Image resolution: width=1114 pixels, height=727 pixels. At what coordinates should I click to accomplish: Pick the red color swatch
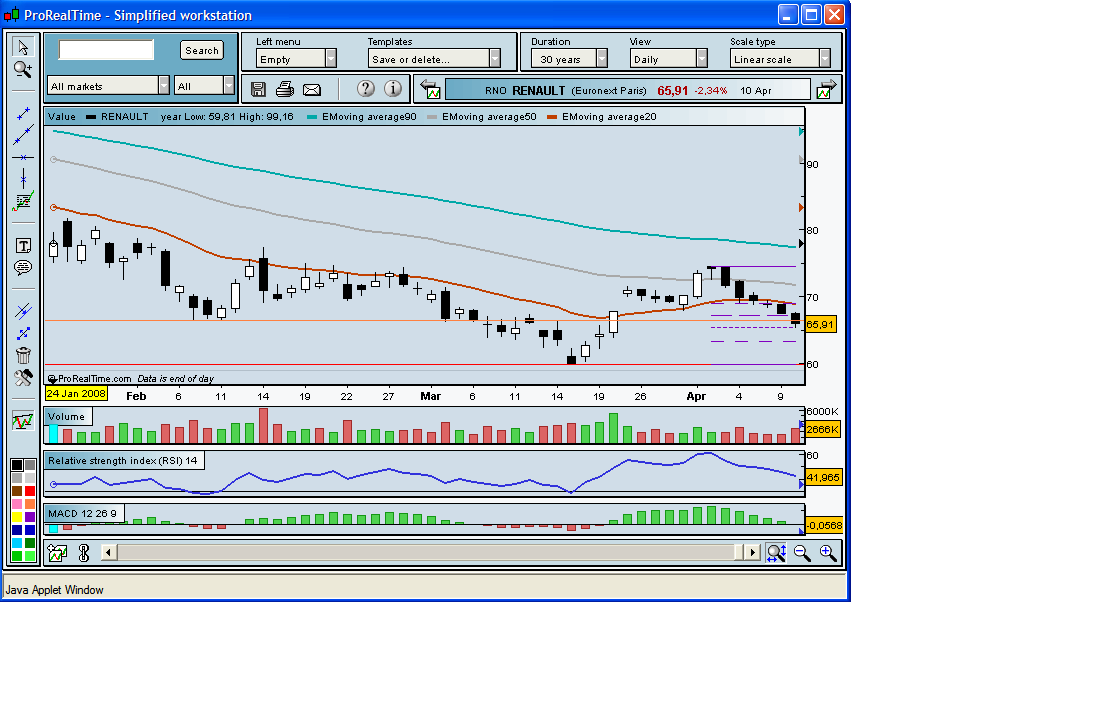pyautogui.click(x=30, y=491)
